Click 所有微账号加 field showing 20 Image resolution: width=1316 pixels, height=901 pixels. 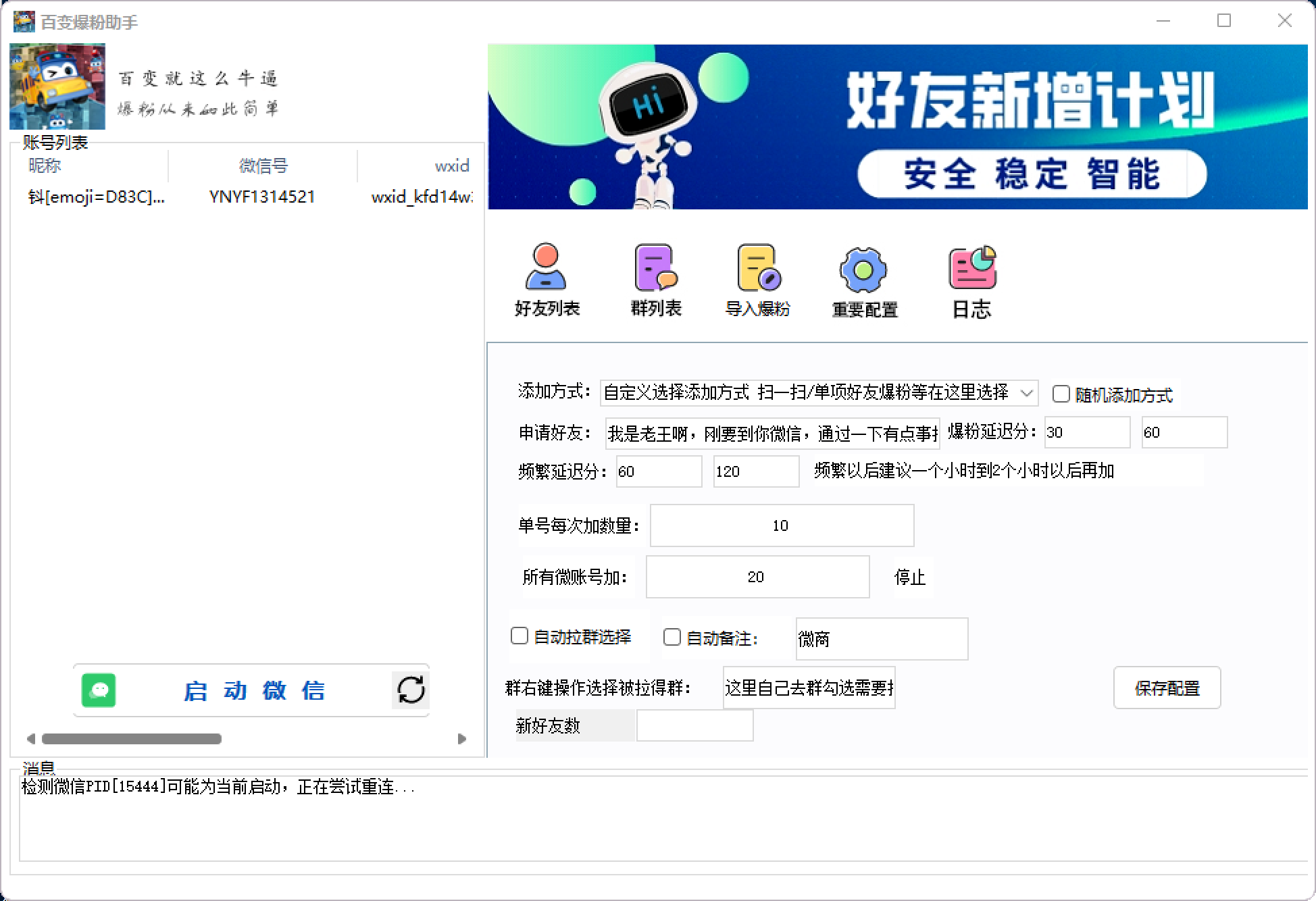coord(757,577)
